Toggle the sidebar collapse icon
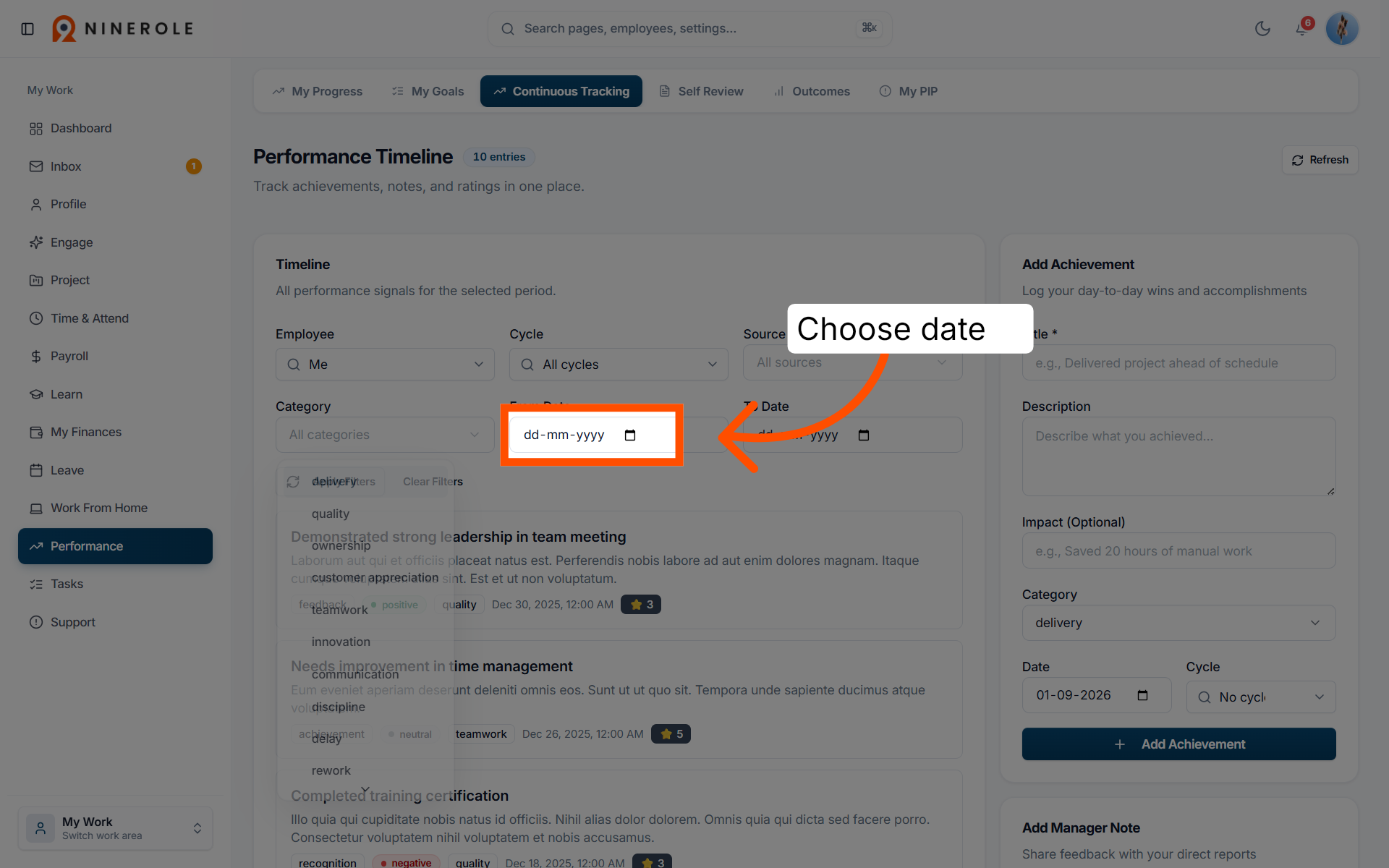The width and height of the screenshot is (1389, 868). pos(27,29)
